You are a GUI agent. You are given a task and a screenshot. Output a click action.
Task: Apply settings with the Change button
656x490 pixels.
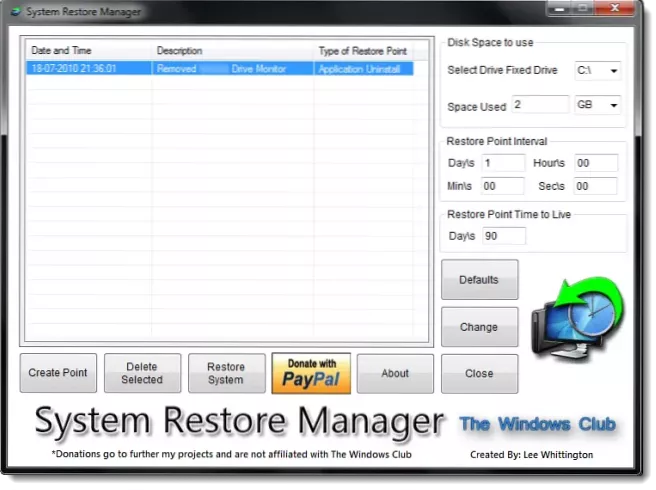pos(479,327)
